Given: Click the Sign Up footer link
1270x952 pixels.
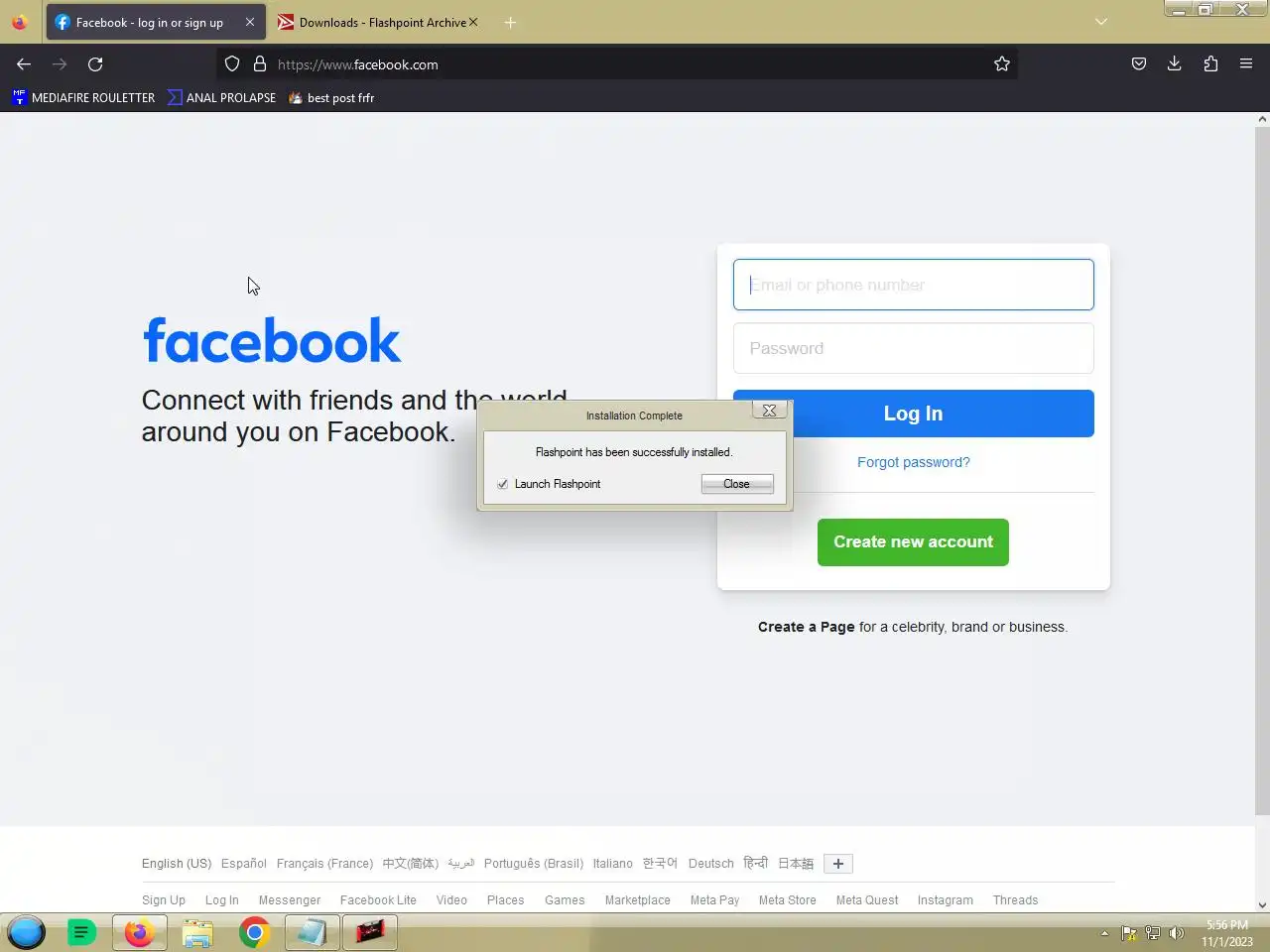Looking at the screenshot, I should click(x=164, y=900).
